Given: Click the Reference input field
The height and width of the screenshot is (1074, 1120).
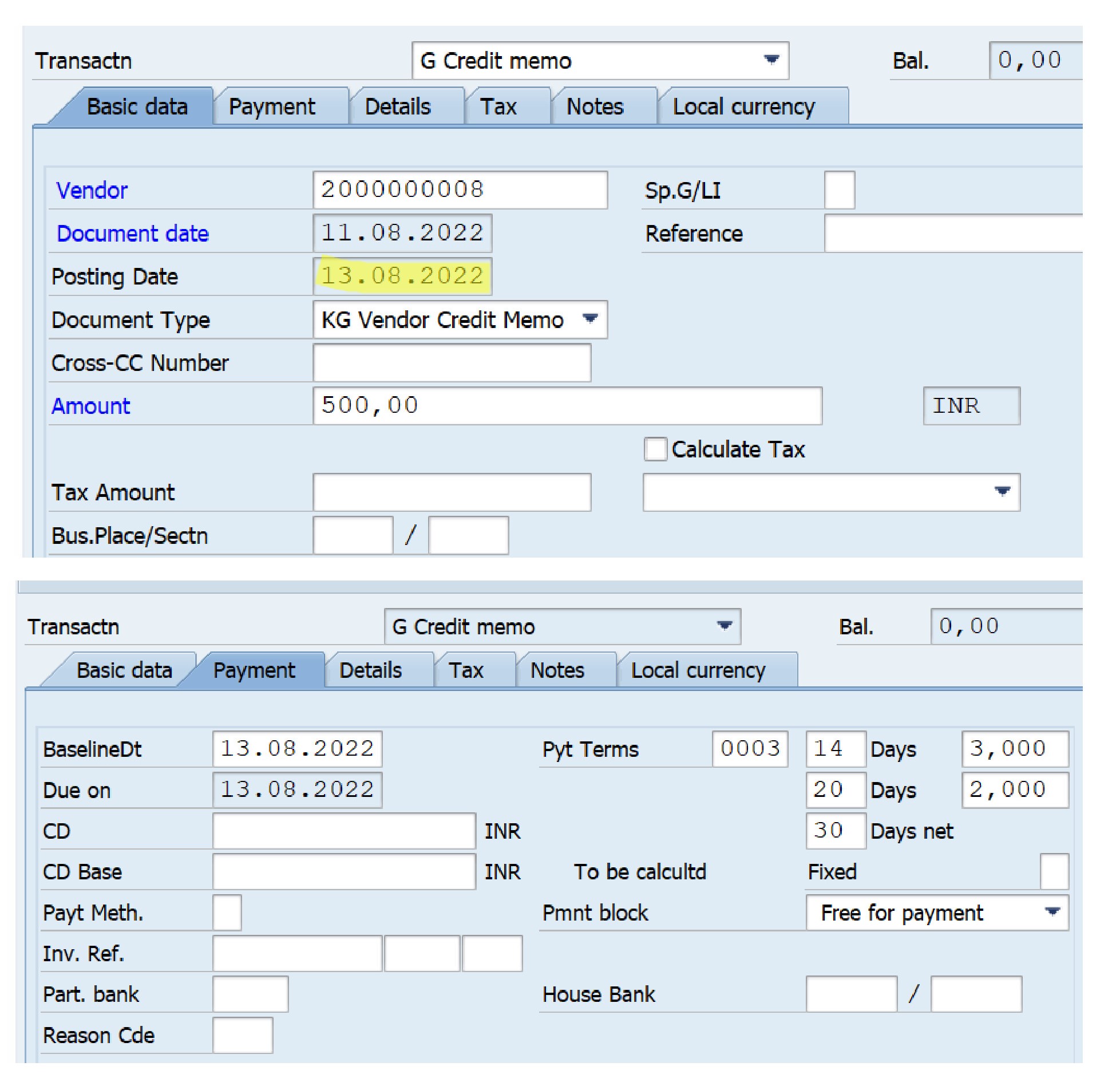Looking at the screenshot, I should (x=952, y=233).
